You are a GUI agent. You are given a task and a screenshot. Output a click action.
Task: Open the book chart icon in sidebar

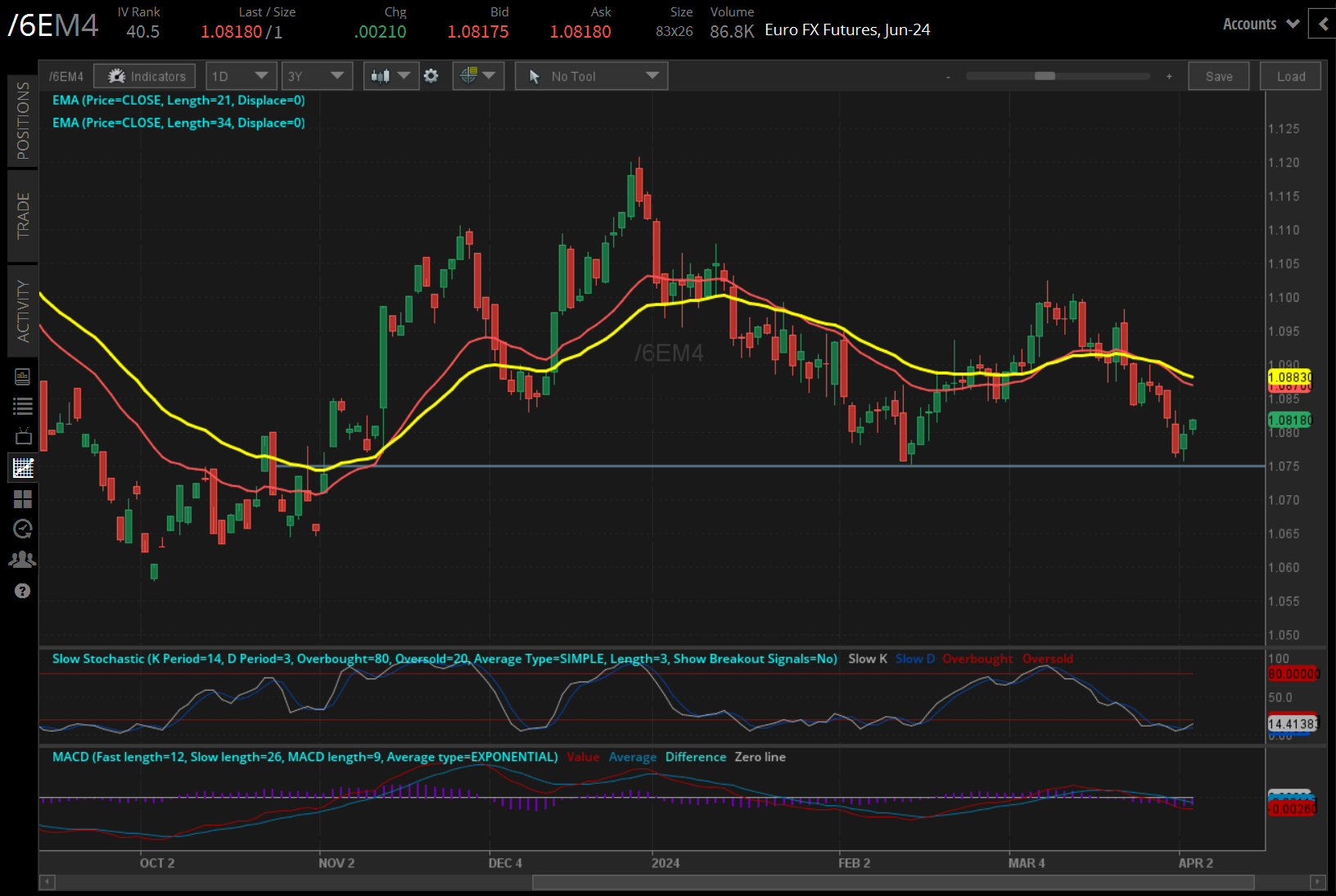23,376
